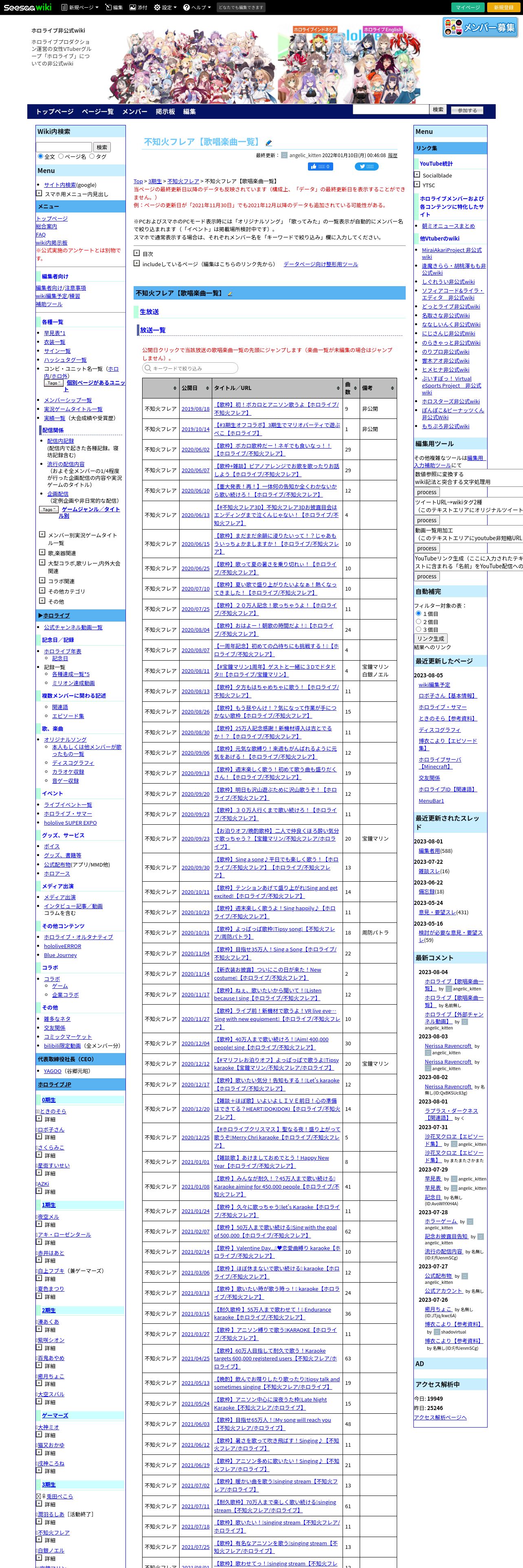
Task: Expand the includeしているページ section
Action: coord(137,263)
